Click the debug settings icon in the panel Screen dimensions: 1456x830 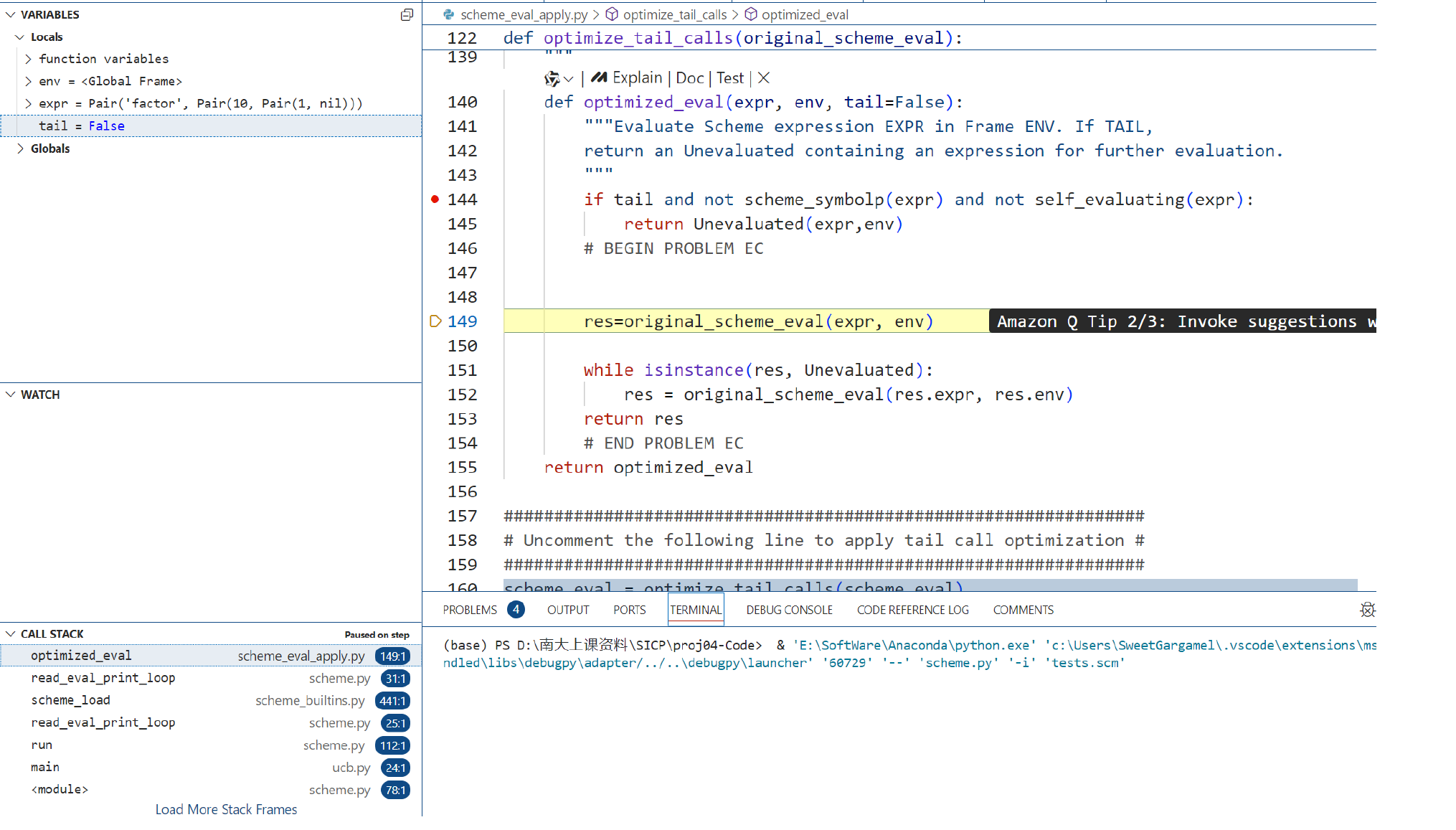pyautogui.click(x=1367, y=610)
